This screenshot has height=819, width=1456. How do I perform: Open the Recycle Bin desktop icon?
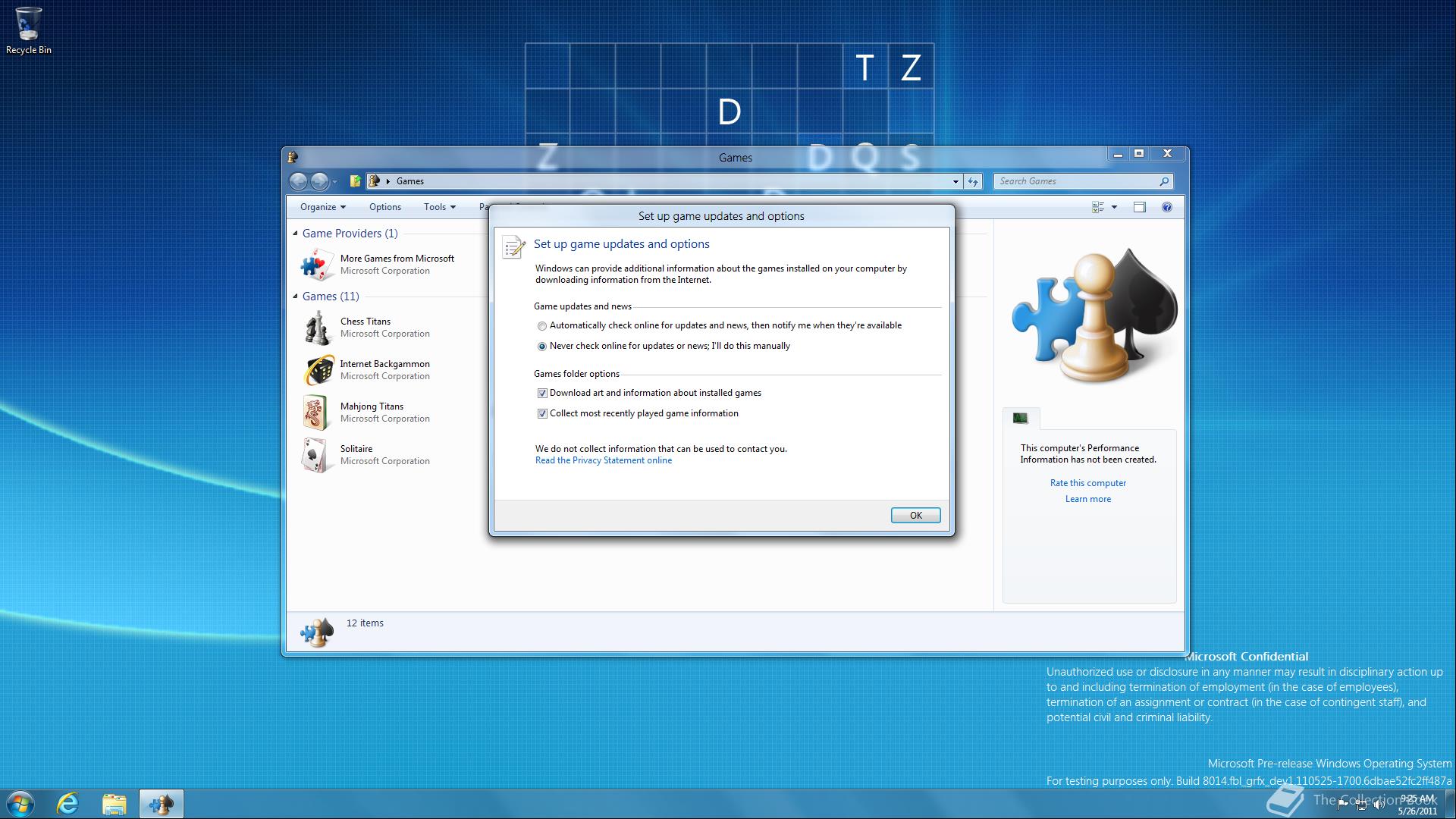[29, 31]
